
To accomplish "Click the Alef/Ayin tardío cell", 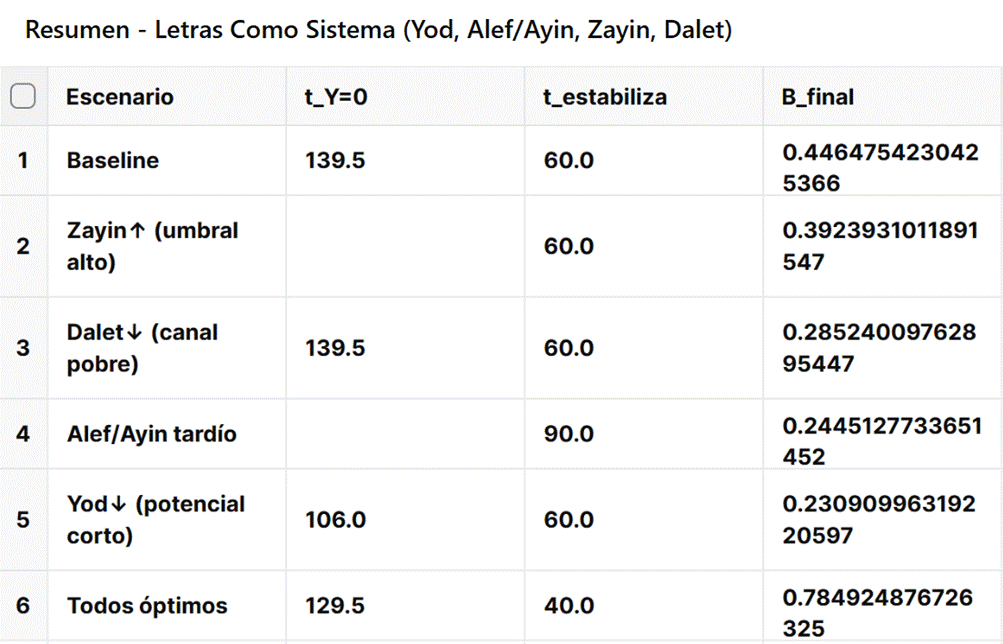I will [x=152, y=434].
